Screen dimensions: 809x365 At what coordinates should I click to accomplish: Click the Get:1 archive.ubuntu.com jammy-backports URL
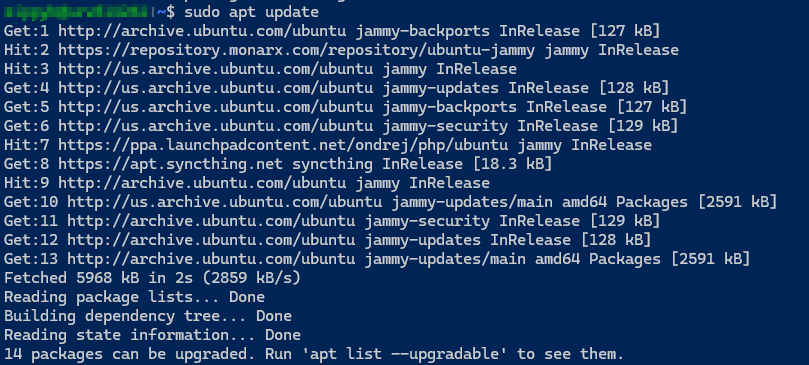pos(202,31)
